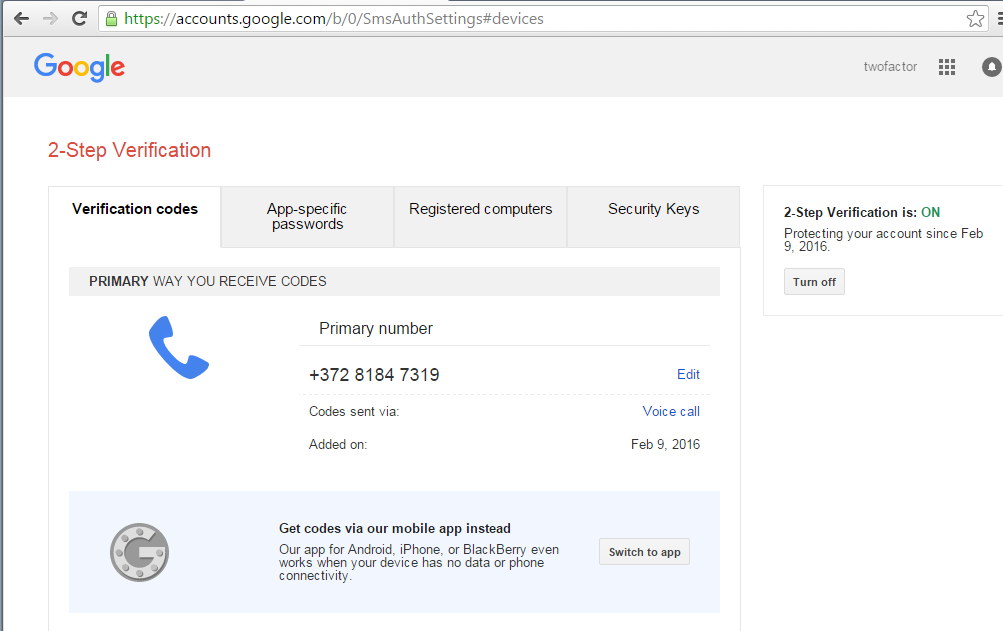This screenshot has height=631, width=1003.
Task: Click the HTTPS padlock in the address bar
Action: 110,18
